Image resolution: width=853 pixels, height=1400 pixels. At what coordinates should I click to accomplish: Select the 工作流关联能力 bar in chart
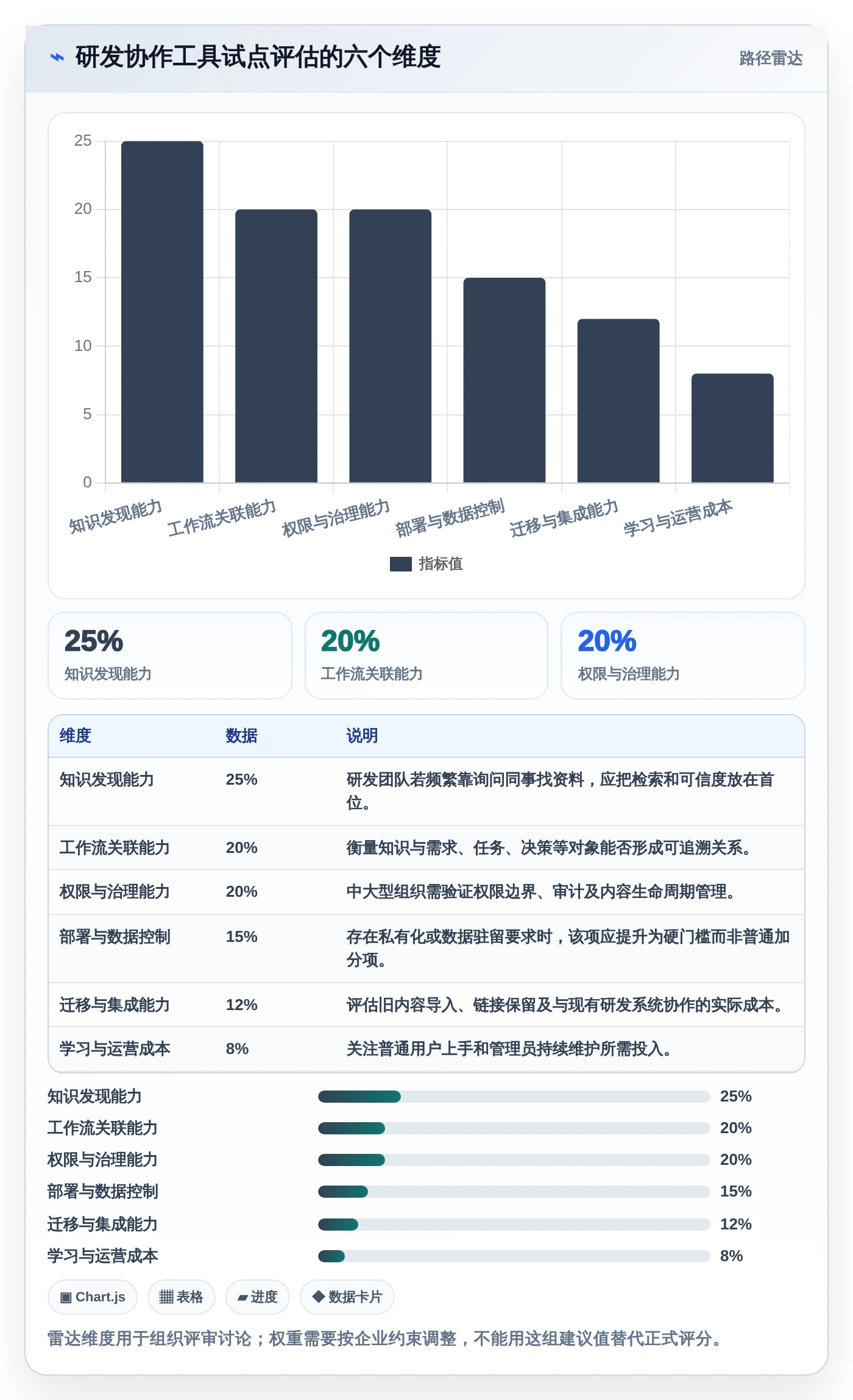276,346
